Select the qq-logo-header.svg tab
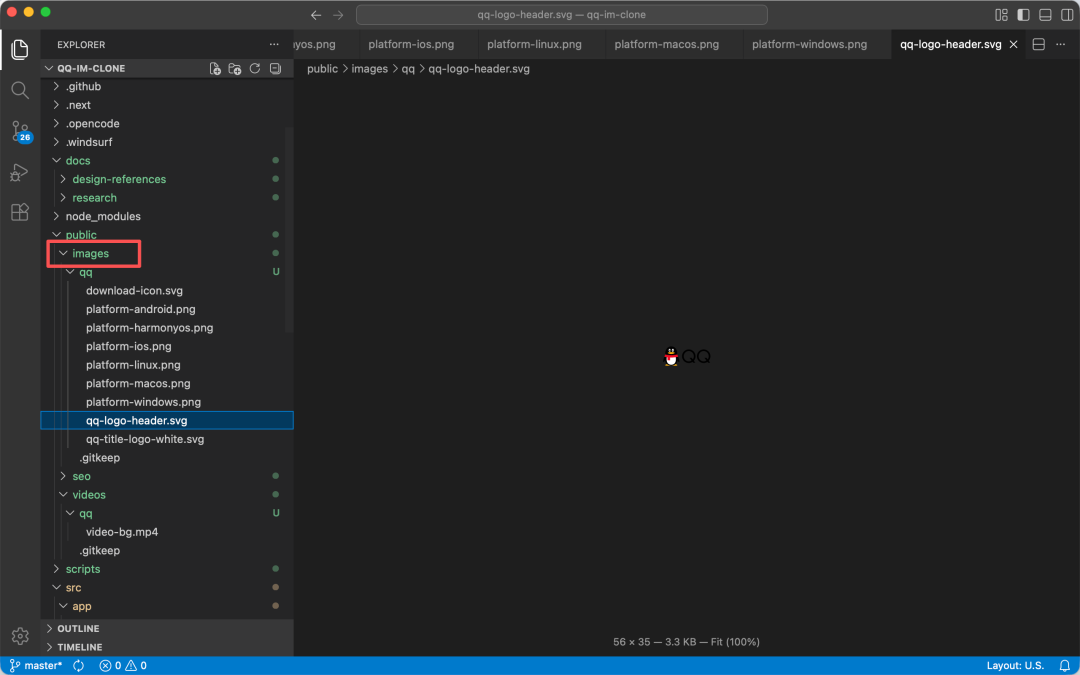The height and width of the screenshot is (675, 1080). (951, 45)
